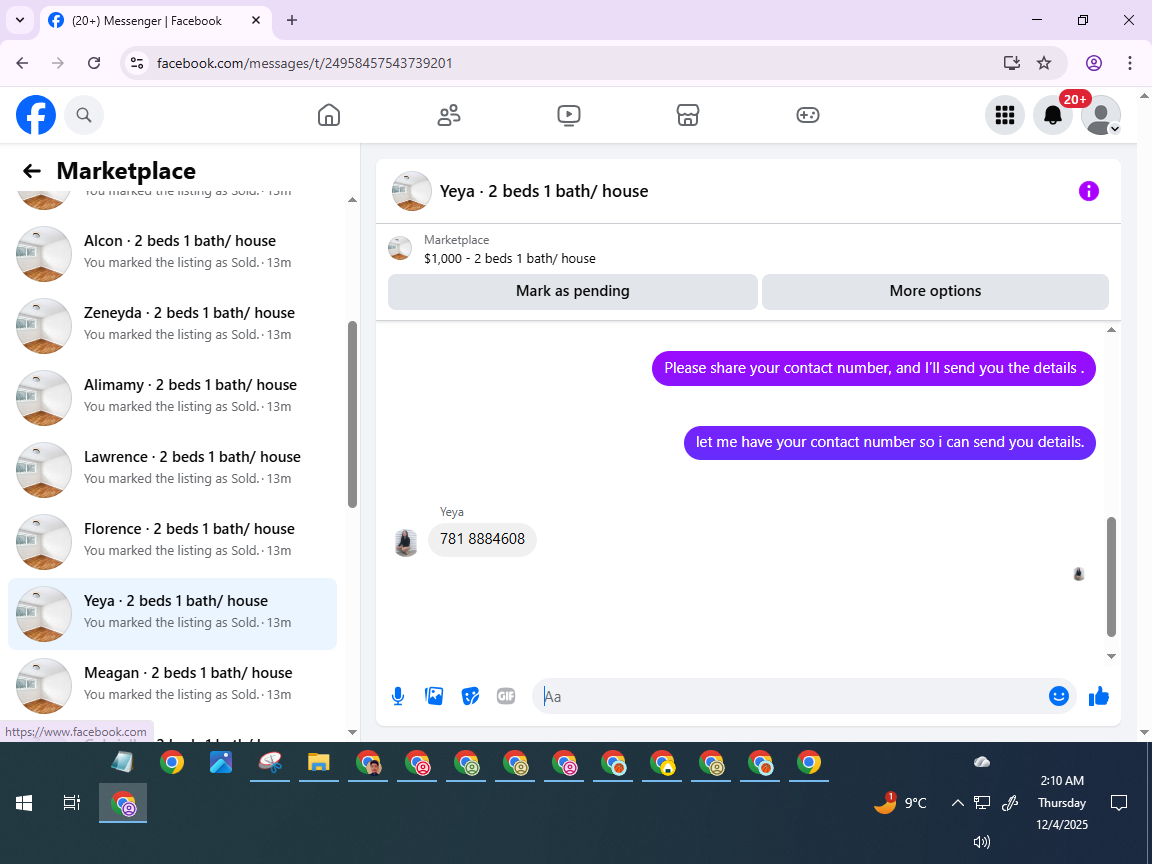
Task: Open the Marketplace storefront icon
Action: pos(688,115)
